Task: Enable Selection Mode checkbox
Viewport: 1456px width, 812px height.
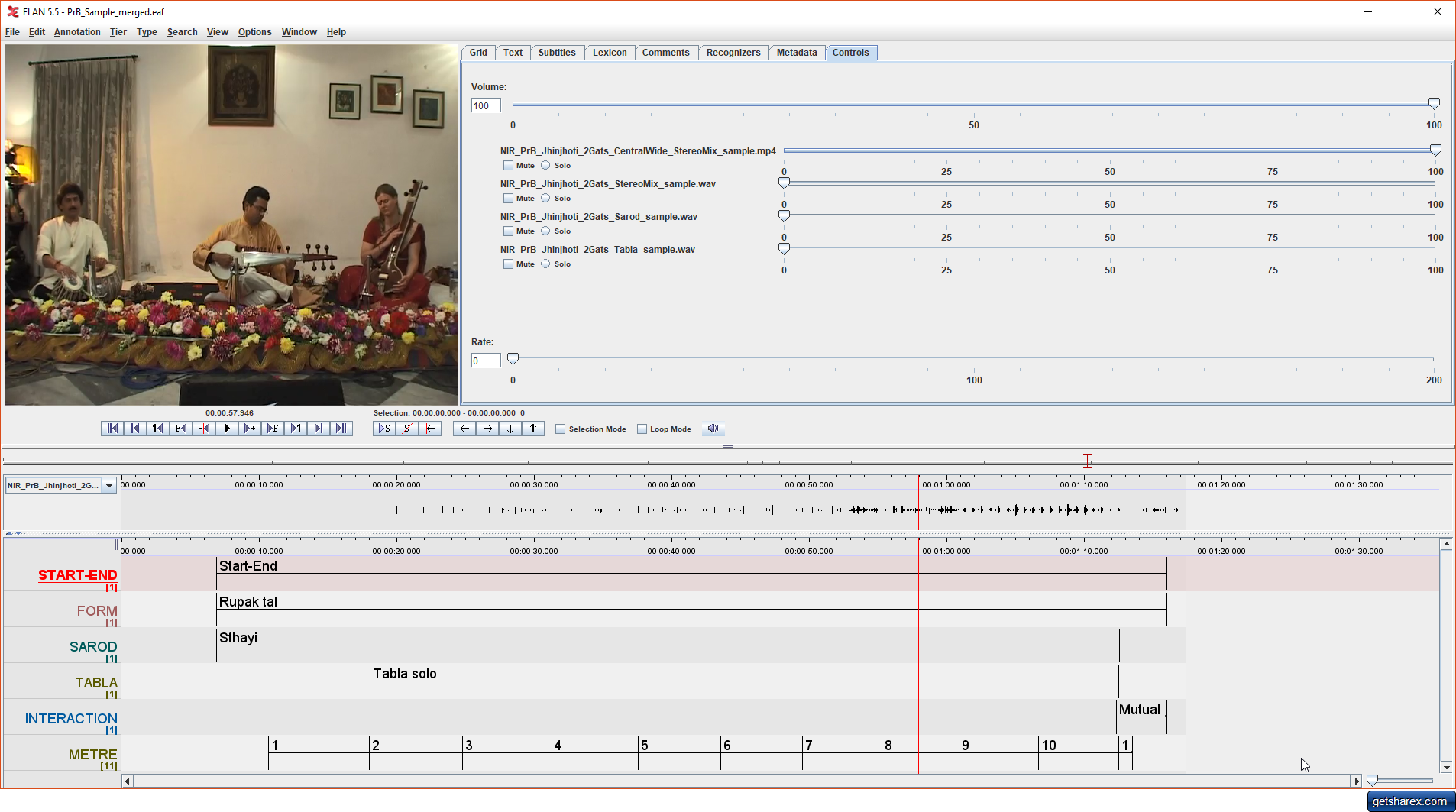Action: pyautogui.click(x=561, y=429)
